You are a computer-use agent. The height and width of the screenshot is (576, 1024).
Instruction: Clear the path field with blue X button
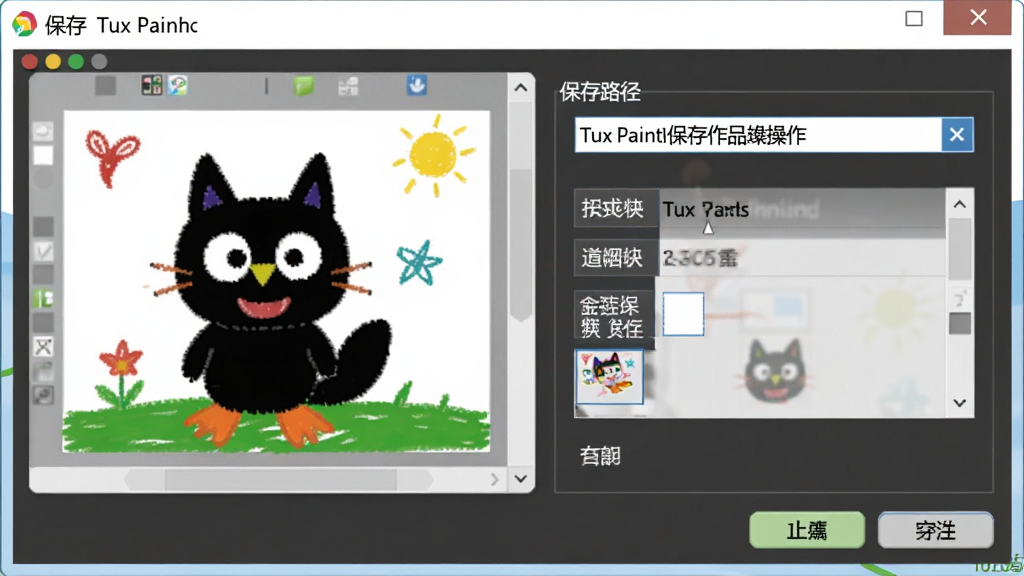pos(957,135)
